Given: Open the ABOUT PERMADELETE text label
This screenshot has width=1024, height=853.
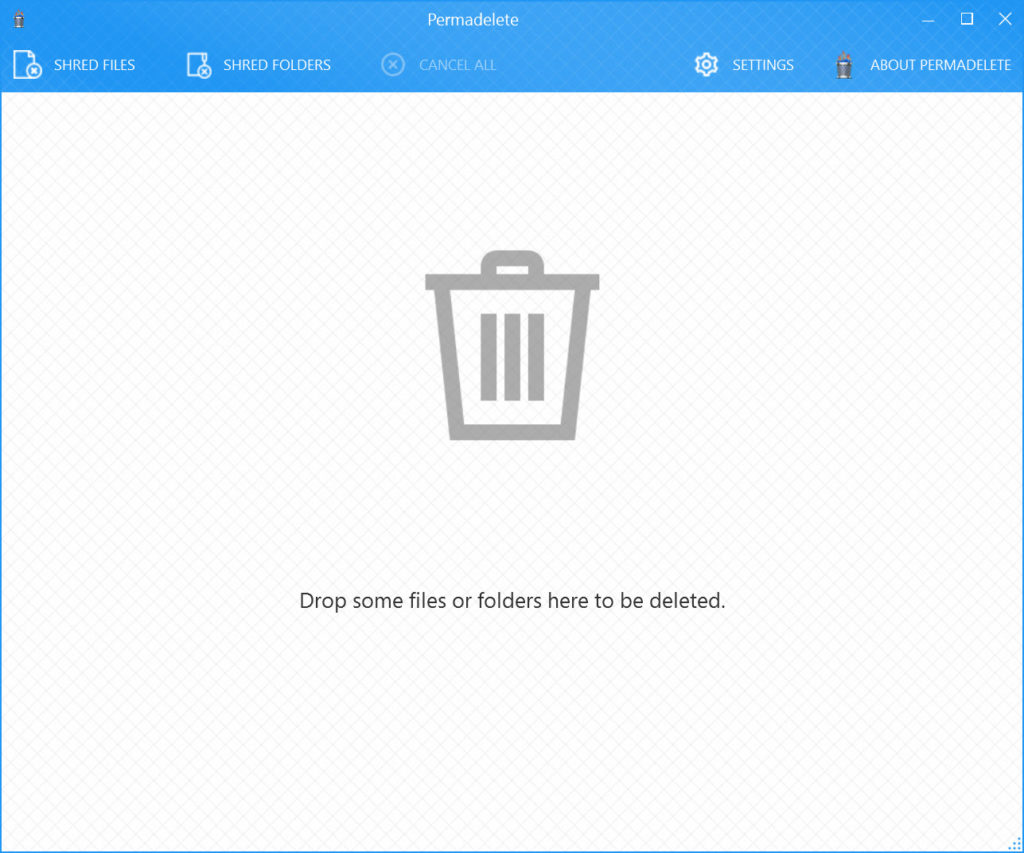Looking at the screenshot, I should point(940,65).
